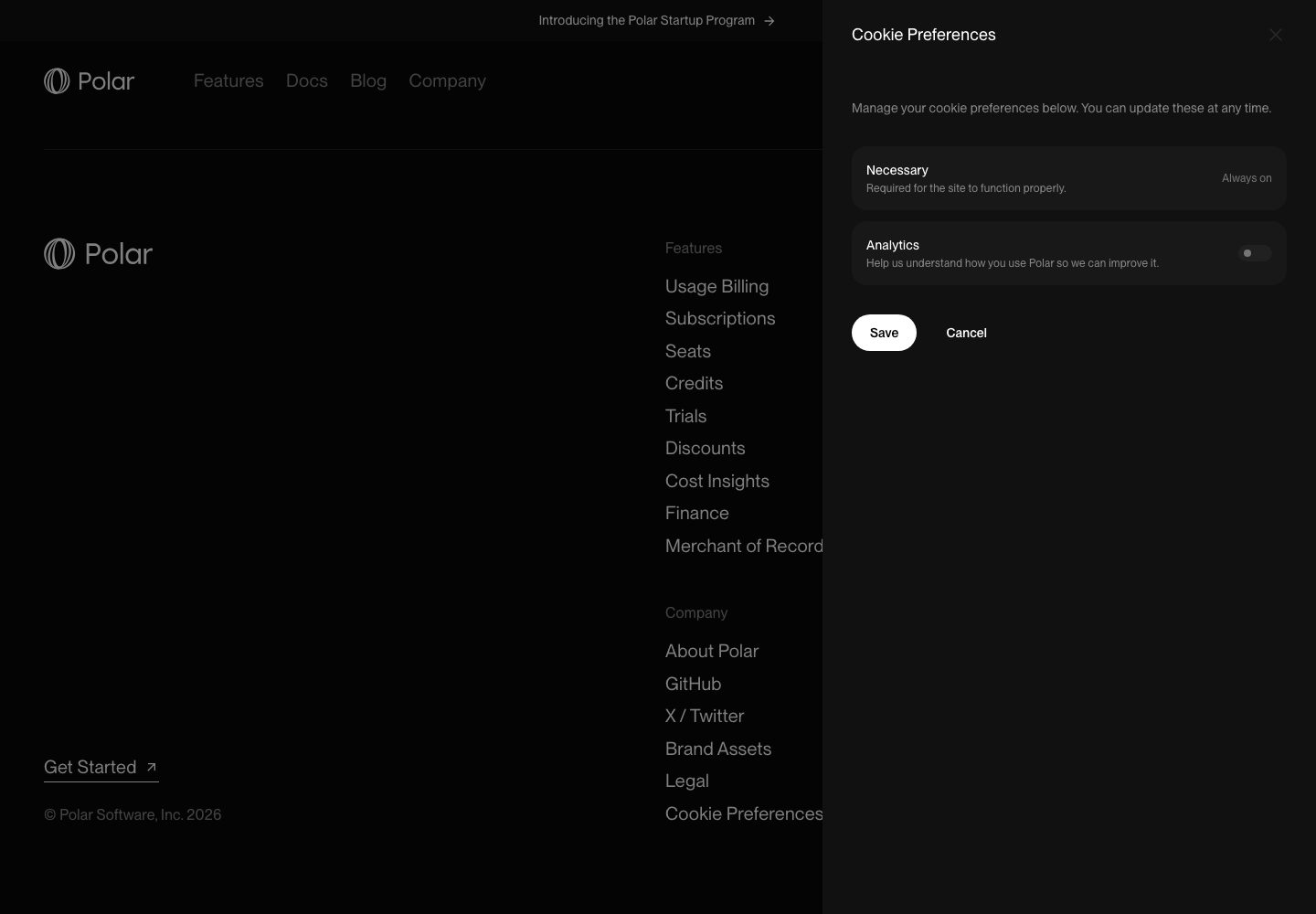
Task: Open the Trials footer link
Action: click(x=685, y=417)
